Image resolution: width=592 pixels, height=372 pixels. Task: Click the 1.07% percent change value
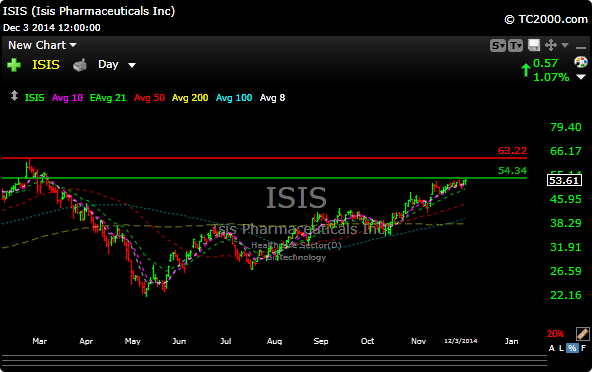pos(551,77)
